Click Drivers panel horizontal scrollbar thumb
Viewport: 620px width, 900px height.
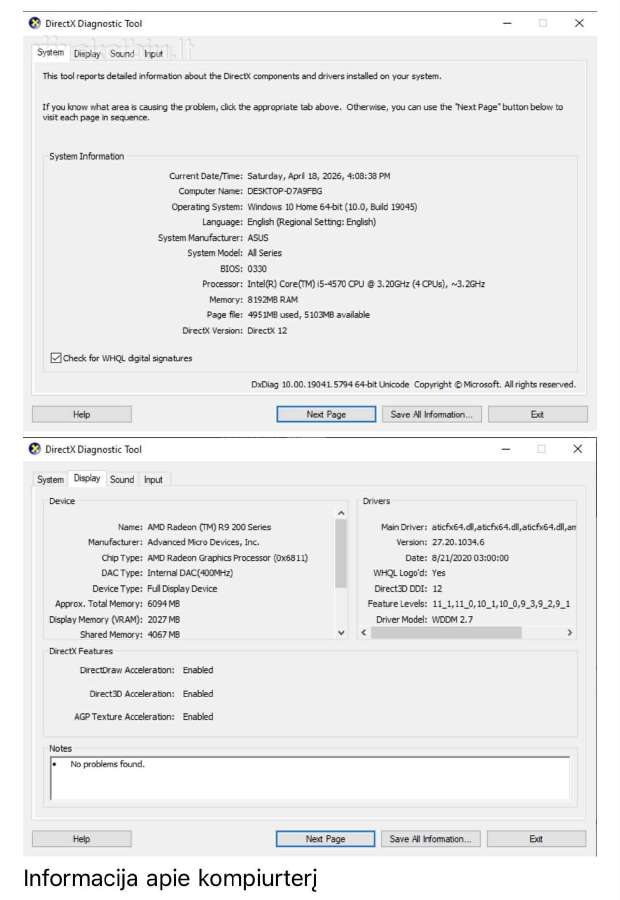(446, 633)
